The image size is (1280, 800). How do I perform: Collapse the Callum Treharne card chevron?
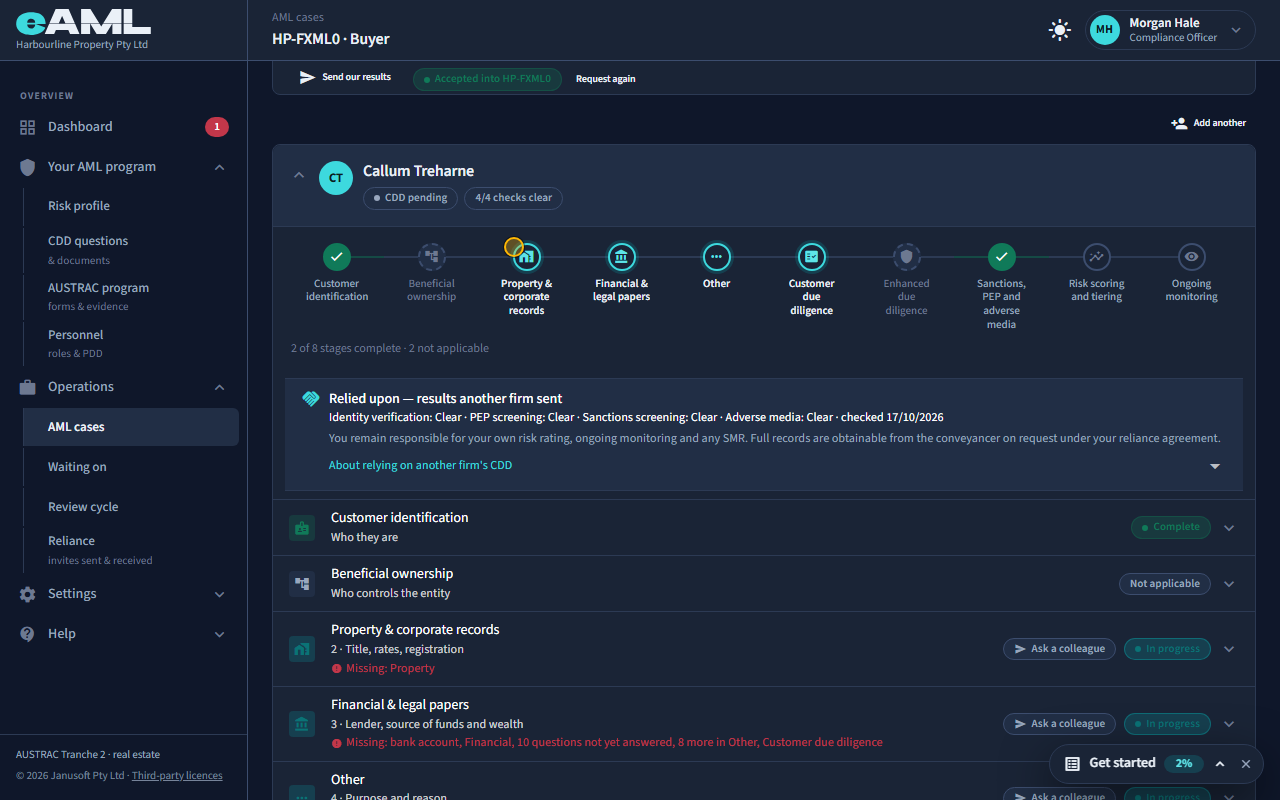point(298,175)
